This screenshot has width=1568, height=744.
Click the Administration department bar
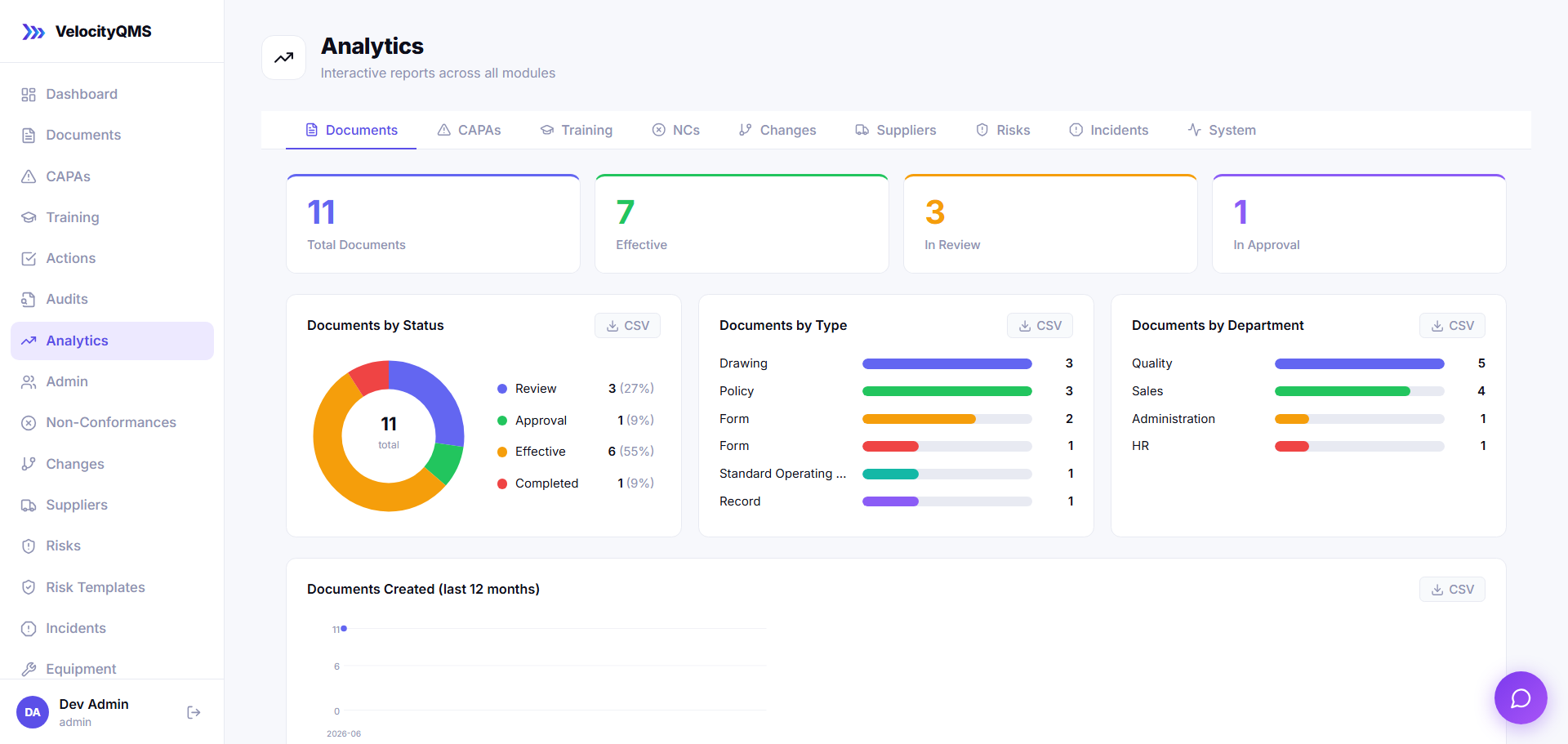(x=1360, y=419)
